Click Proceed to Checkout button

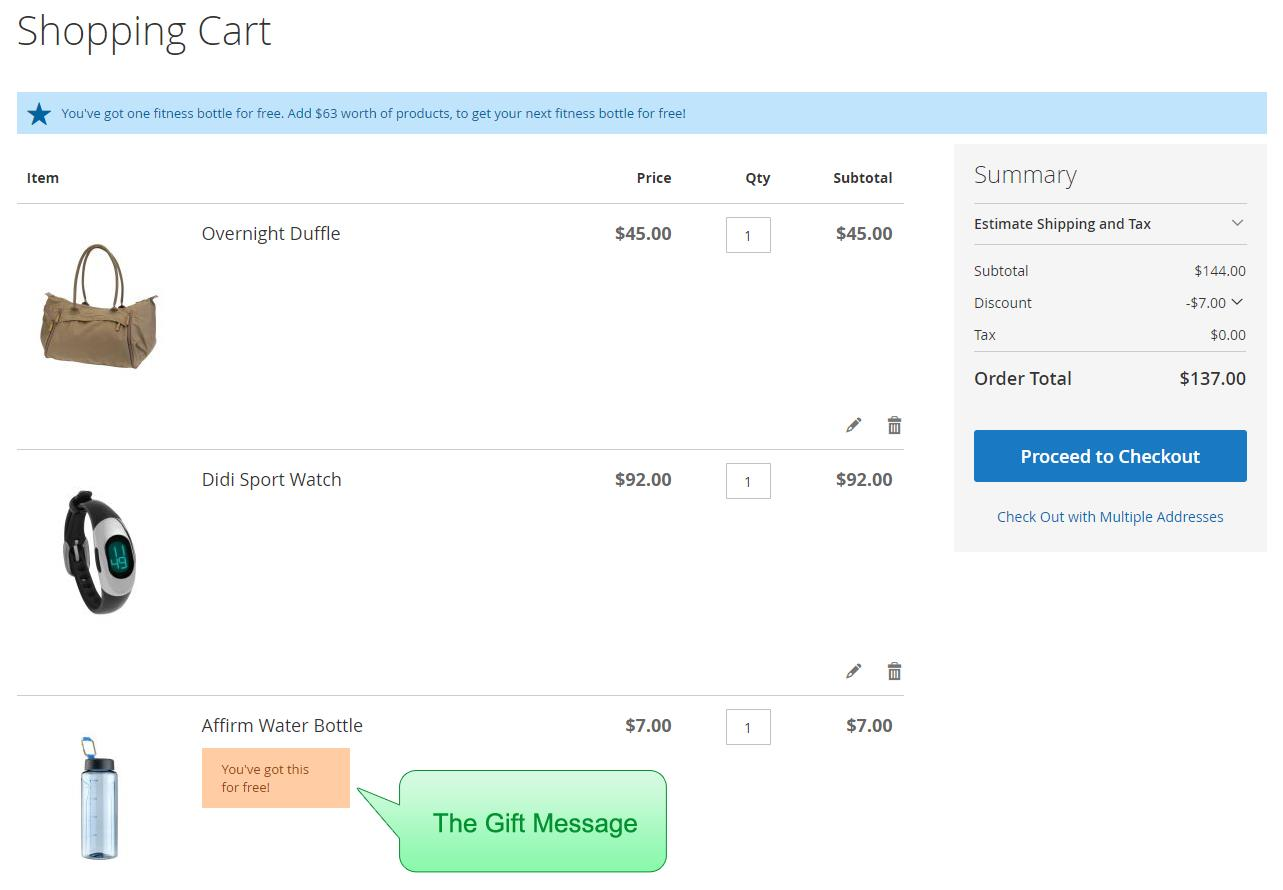pos(1110,456)
